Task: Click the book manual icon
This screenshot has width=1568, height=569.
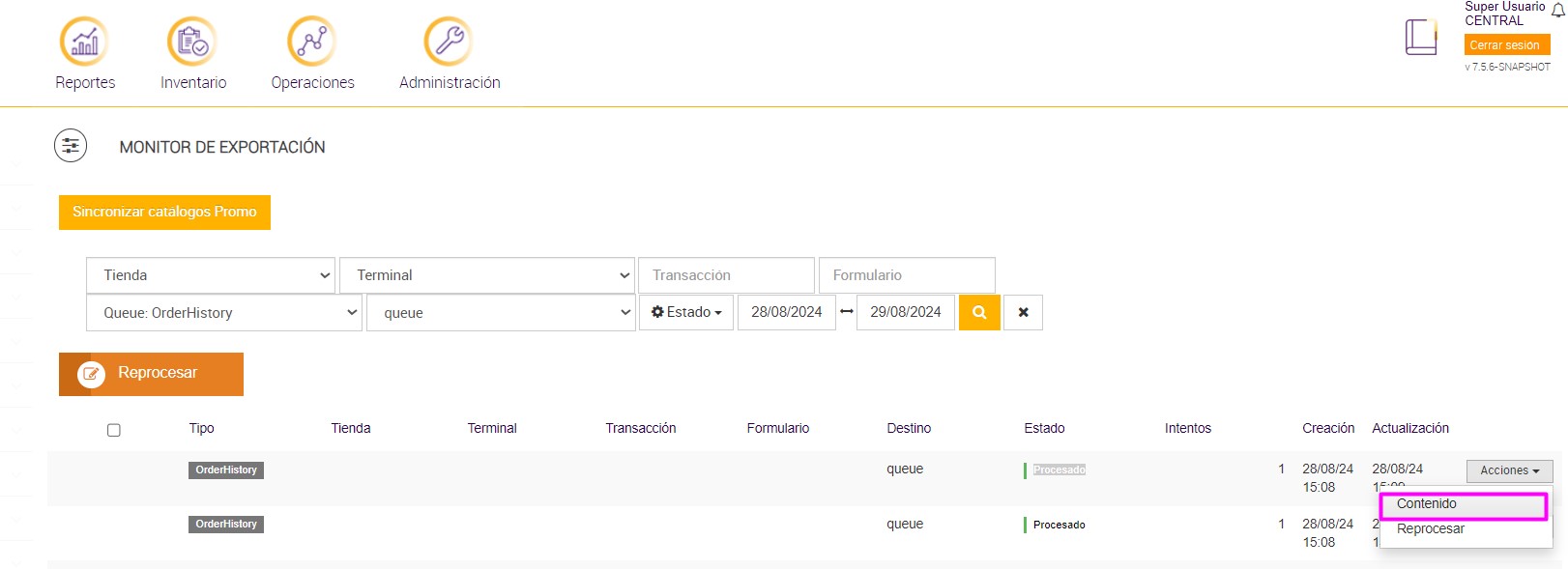Action: point(1421,38)
